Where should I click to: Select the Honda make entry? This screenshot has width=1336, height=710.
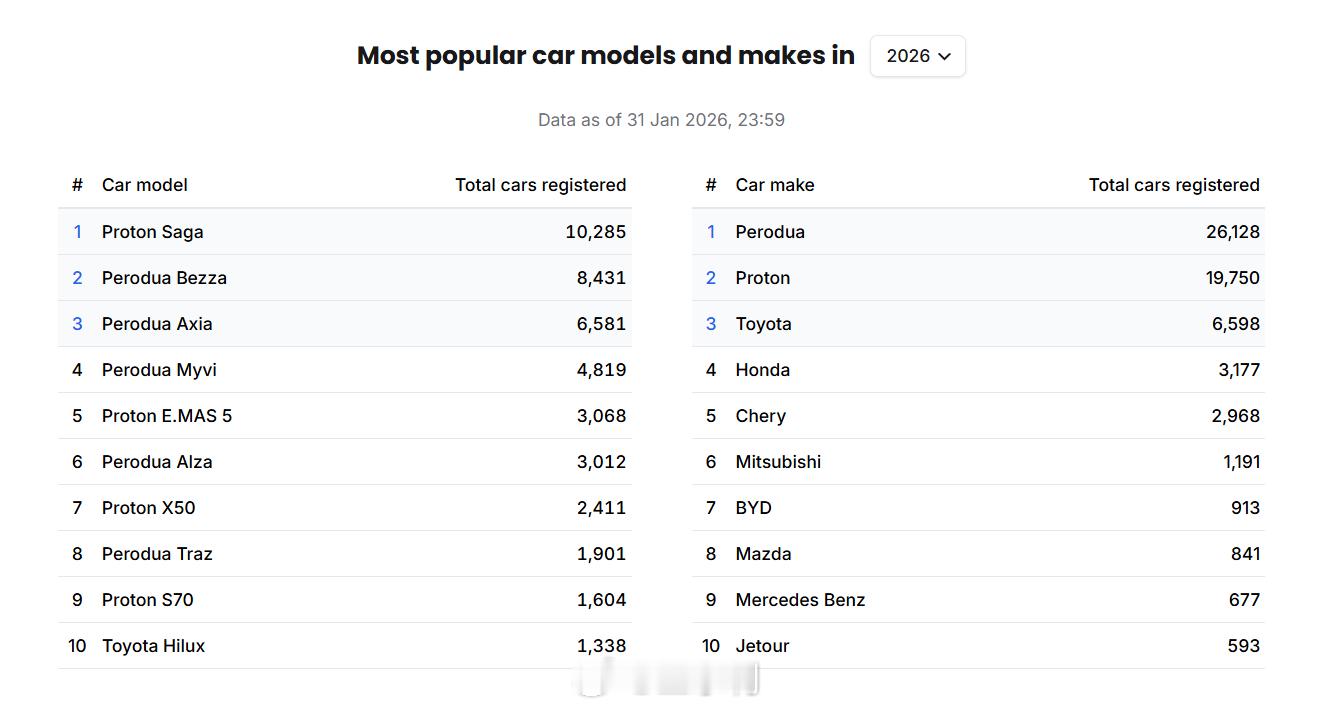(762, 370)
